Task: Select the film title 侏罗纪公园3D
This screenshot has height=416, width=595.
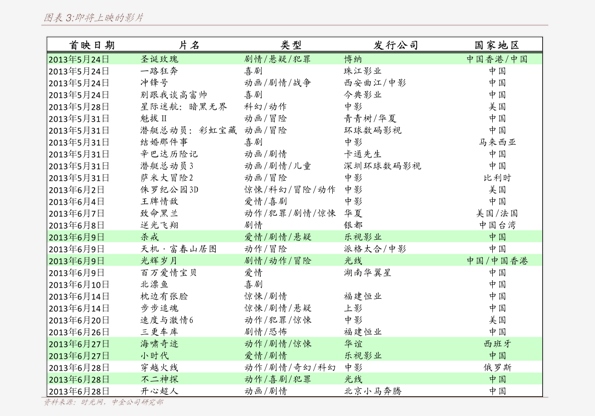Action: (x=169, y=189)
